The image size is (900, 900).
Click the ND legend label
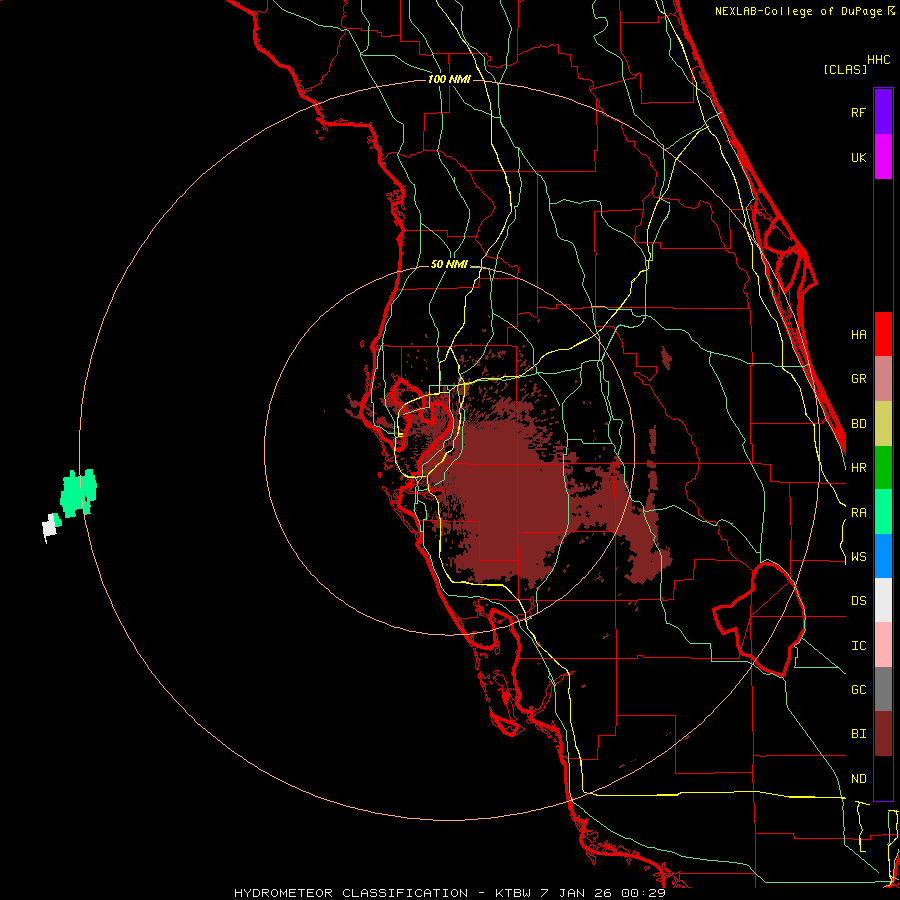[x=858, y=779]
